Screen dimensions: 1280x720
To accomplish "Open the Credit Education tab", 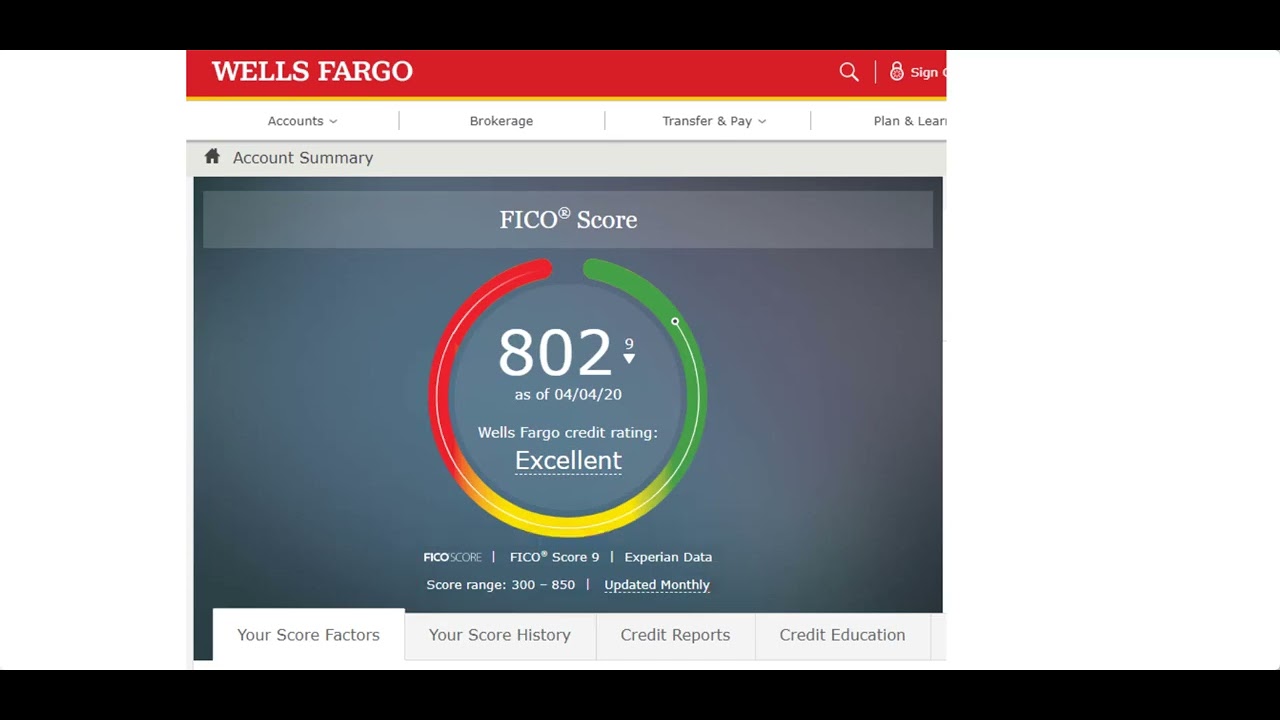I will click(842, 635).
